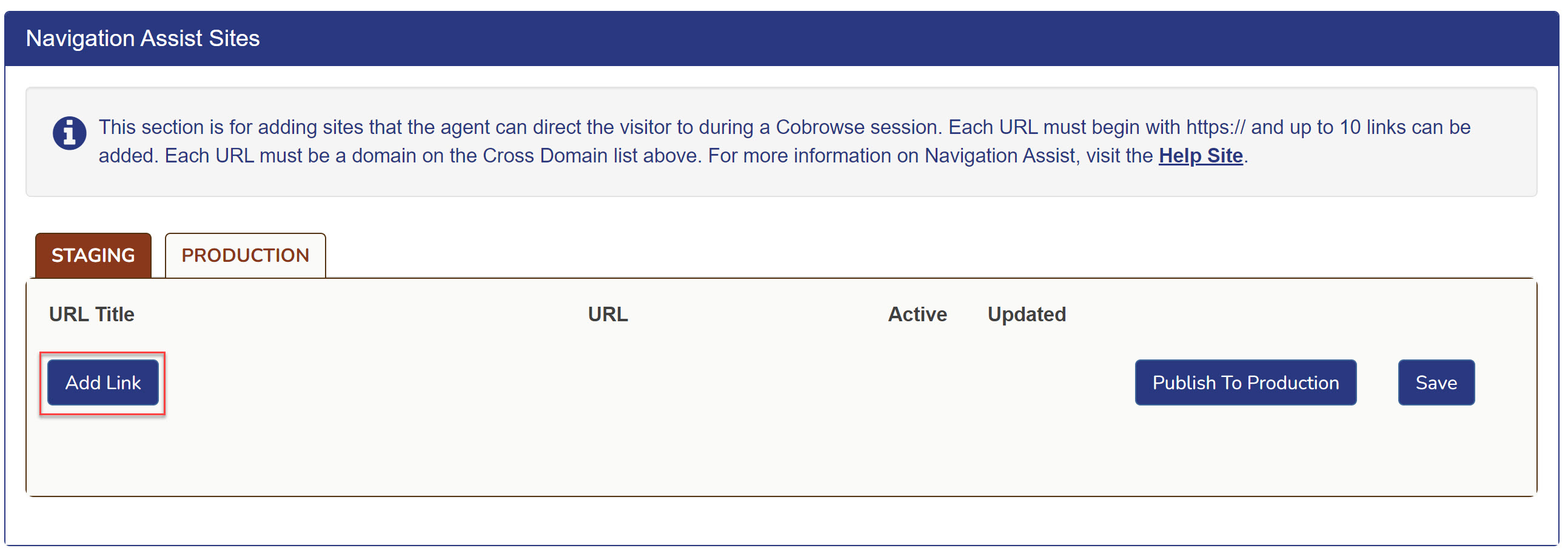1568x554 pixels.
Task: Click blank space in blue header bar
Action: (x=852, y=38)
